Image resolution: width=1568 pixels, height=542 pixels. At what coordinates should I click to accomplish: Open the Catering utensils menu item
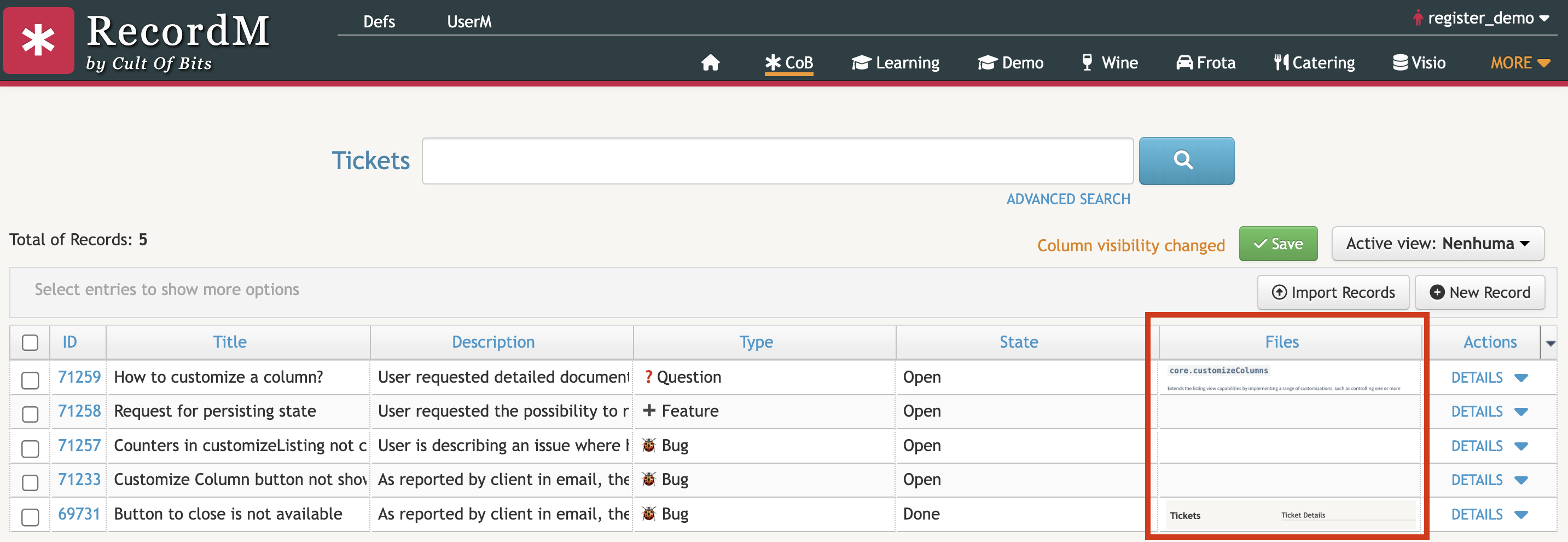point(1314,63)
